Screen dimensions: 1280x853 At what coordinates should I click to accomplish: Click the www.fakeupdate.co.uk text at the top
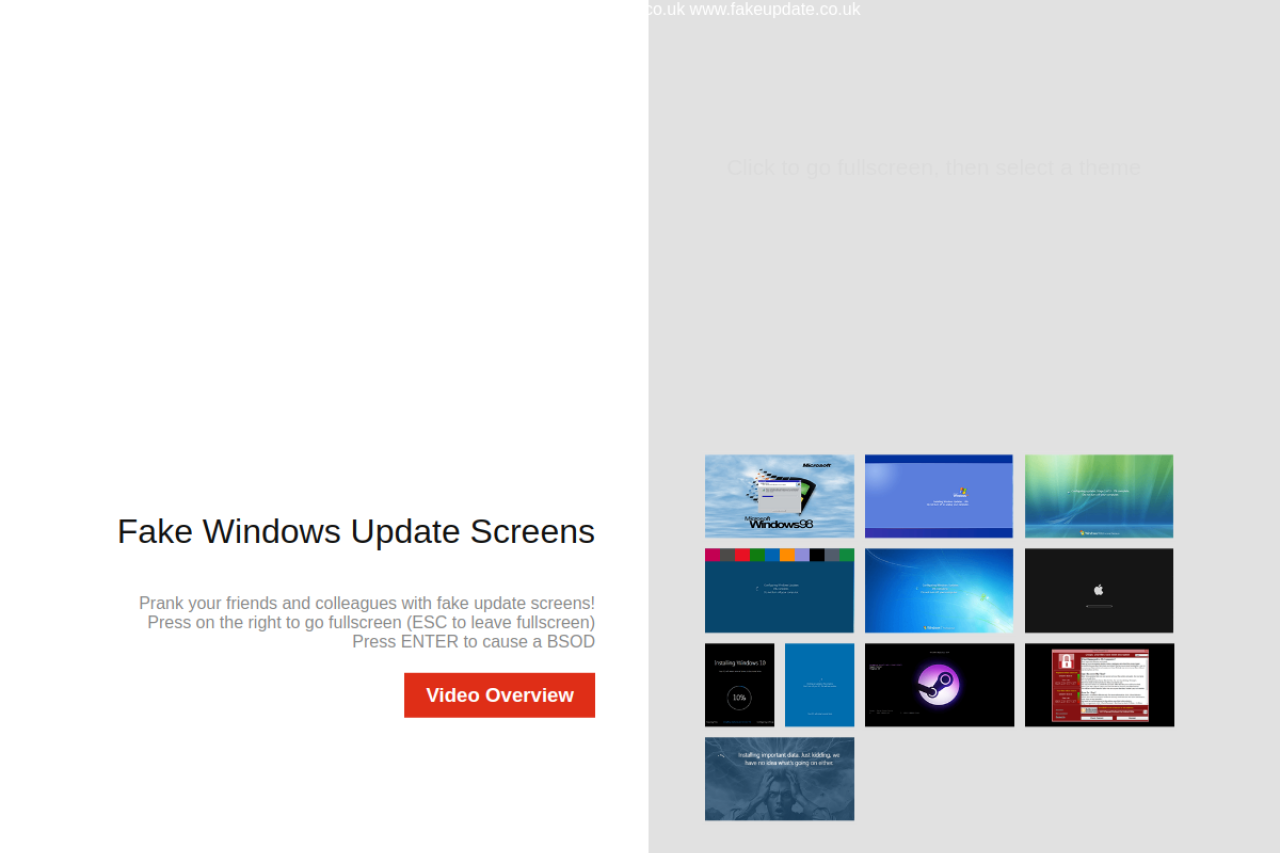[775, 9]
